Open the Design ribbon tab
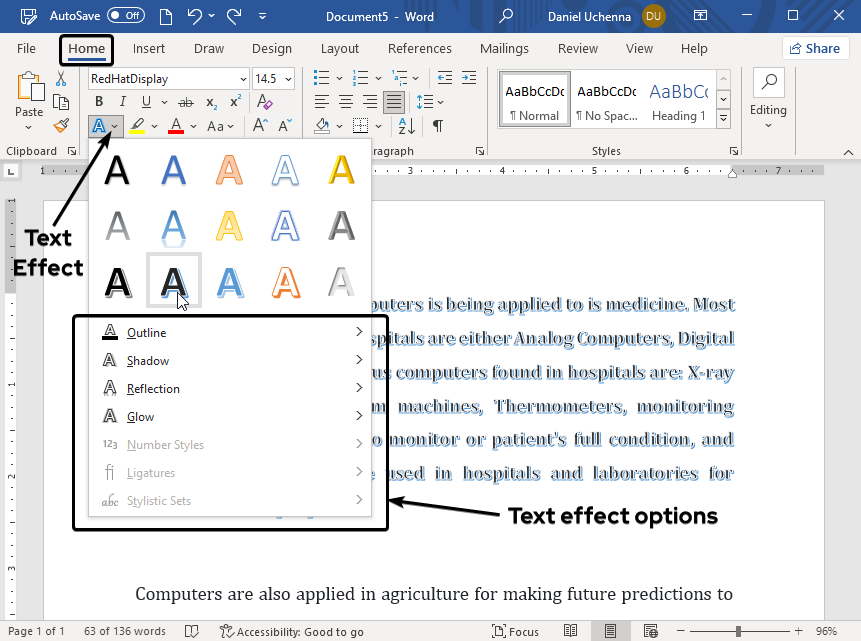 [272, 48]
